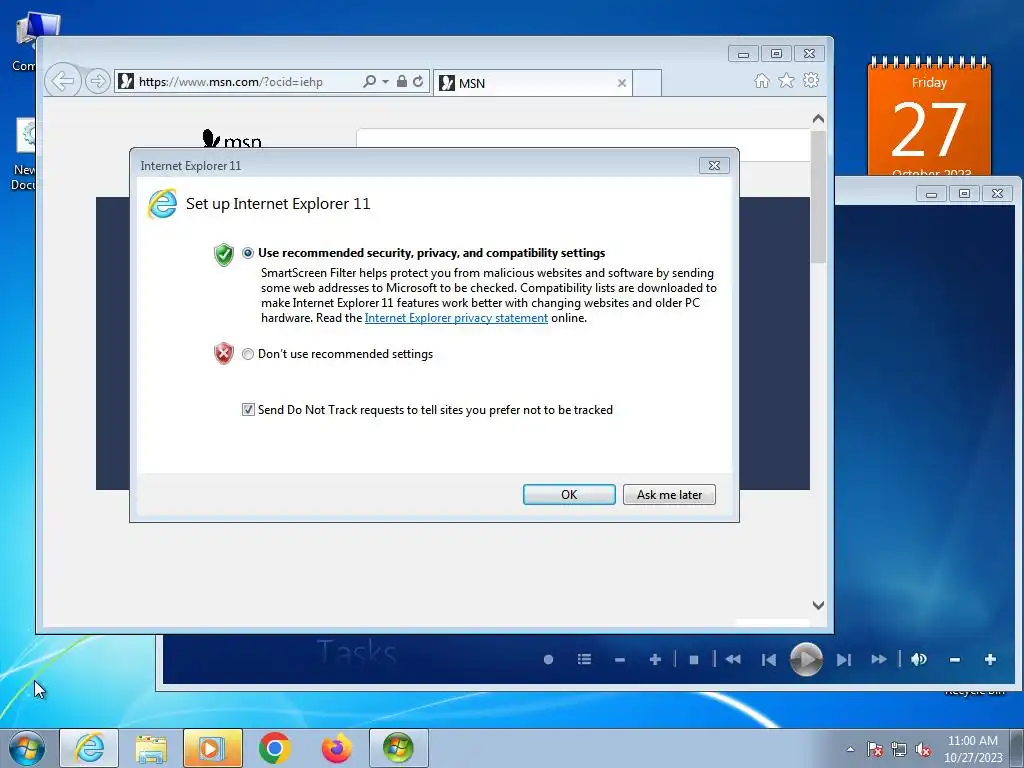Launch Firefox from the taskbar

pos(336,748)
